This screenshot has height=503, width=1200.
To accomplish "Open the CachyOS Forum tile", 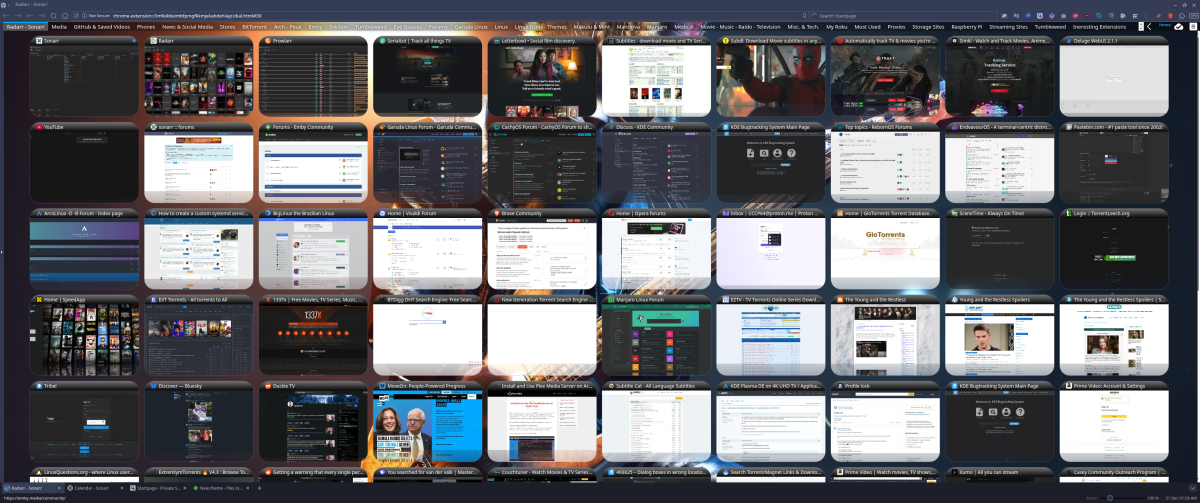I will 541,162.
